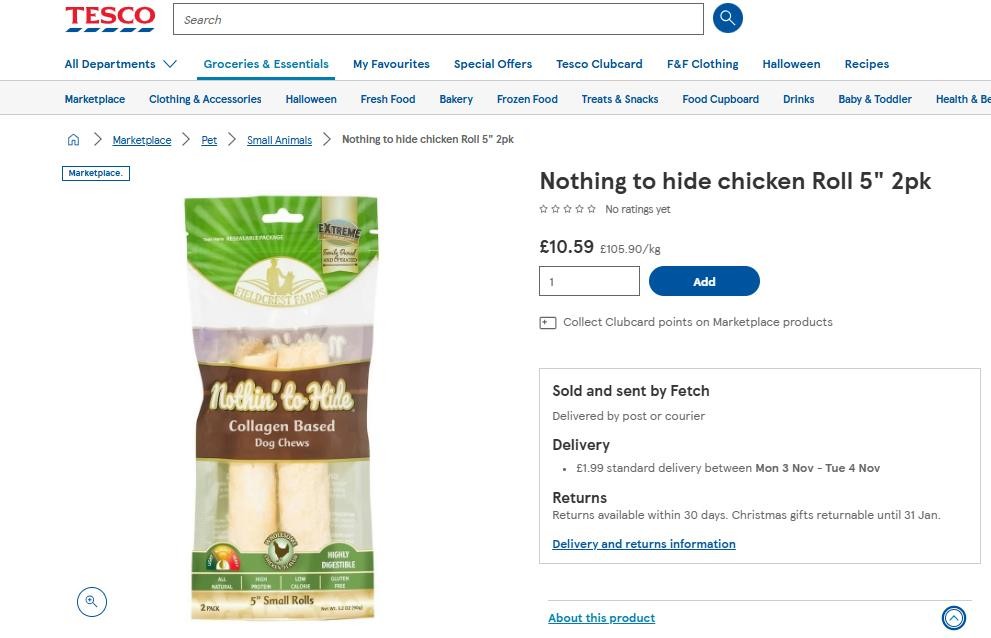Open the Special Offers menu item
991x638 pixels.
(x=493, y=64)
